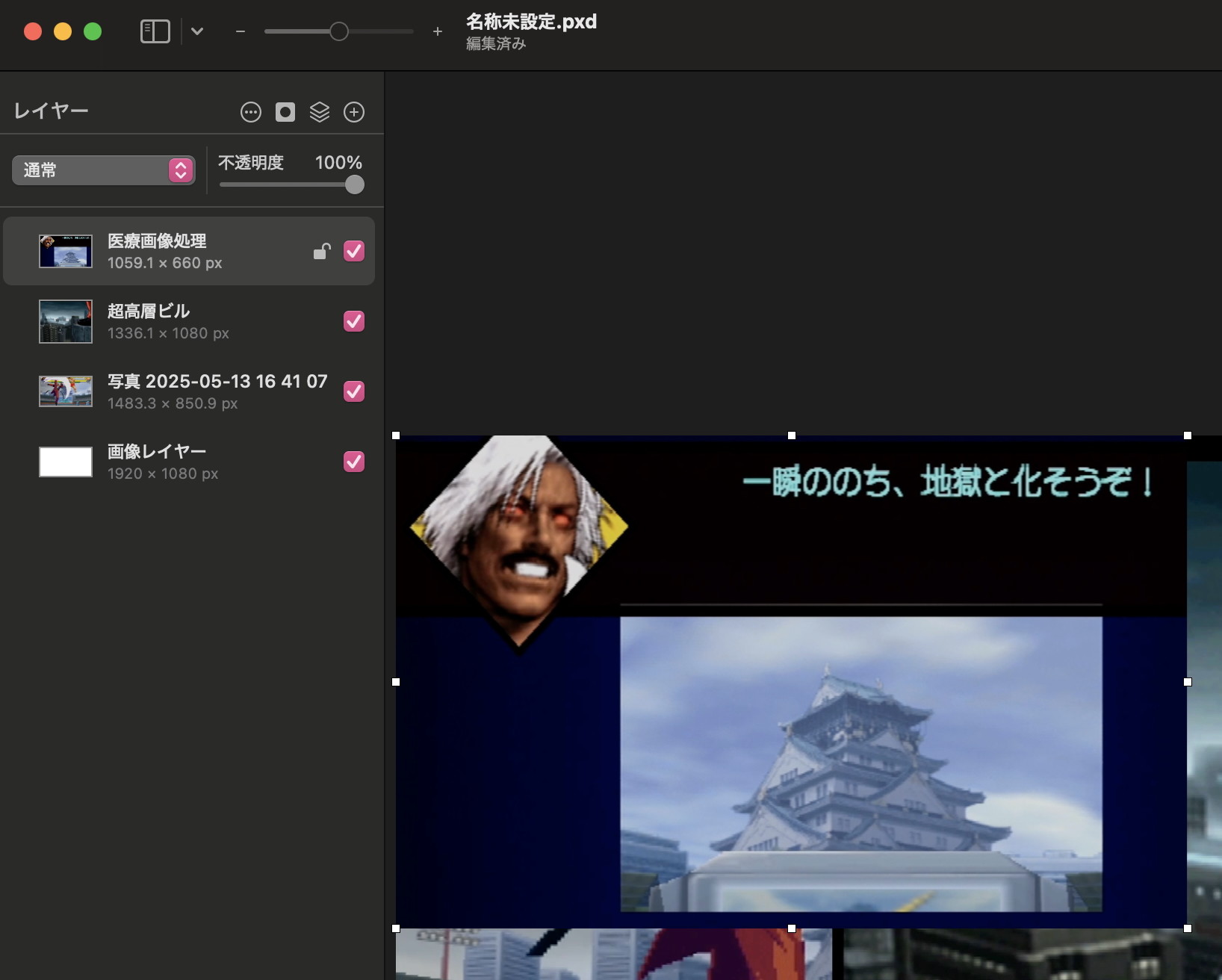Click the 医療画像処理 layer name text
The height and width of the screenshot is (980, 1222).
(x=157, y=241)
